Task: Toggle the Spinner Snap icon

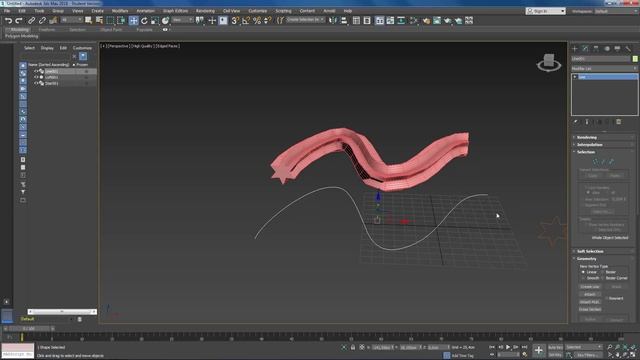Action: 267,20
